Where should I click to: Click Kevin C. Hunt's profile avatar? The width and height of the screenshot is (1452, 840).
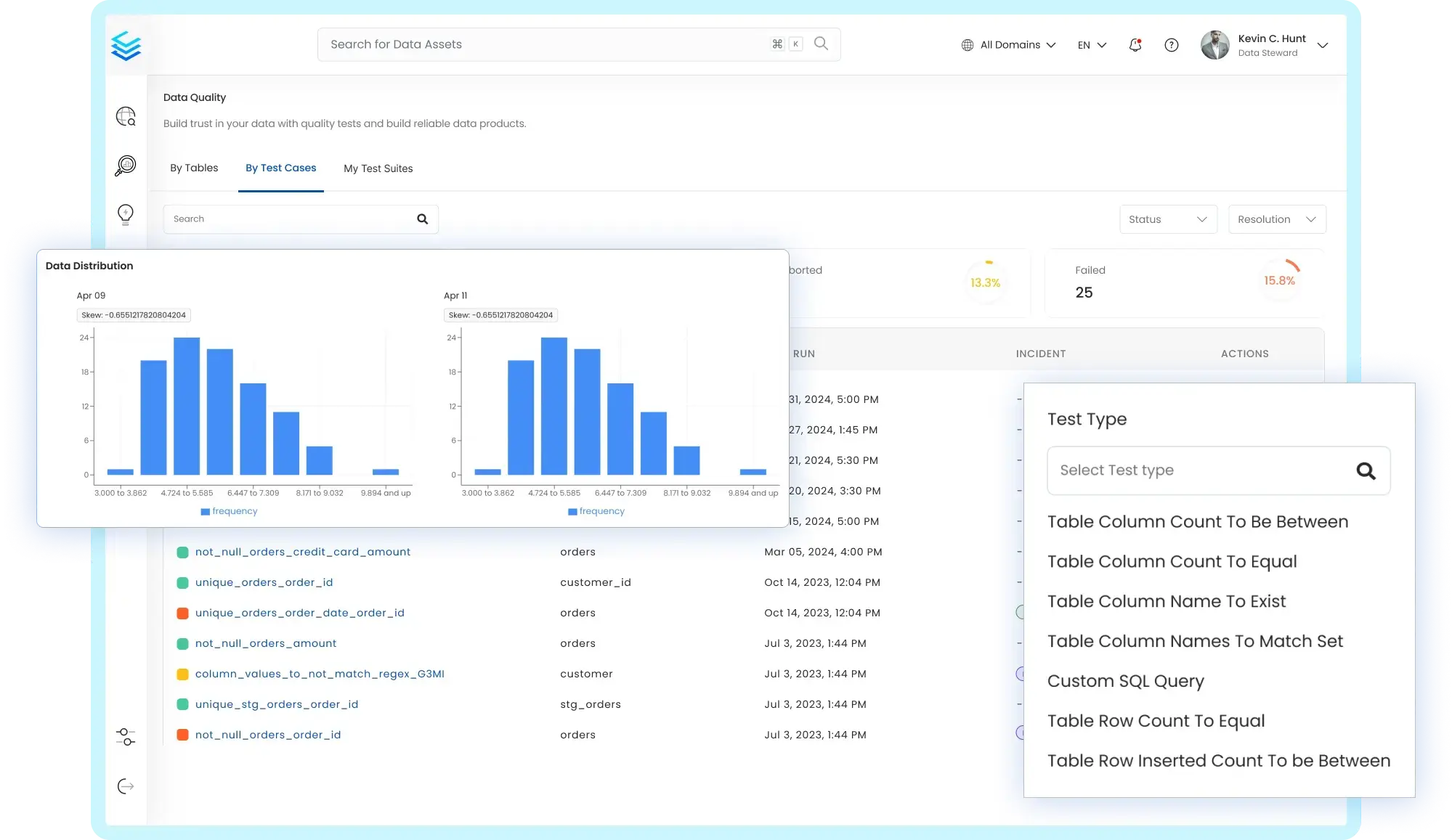pyautogui.click(x=1214, y=45)
